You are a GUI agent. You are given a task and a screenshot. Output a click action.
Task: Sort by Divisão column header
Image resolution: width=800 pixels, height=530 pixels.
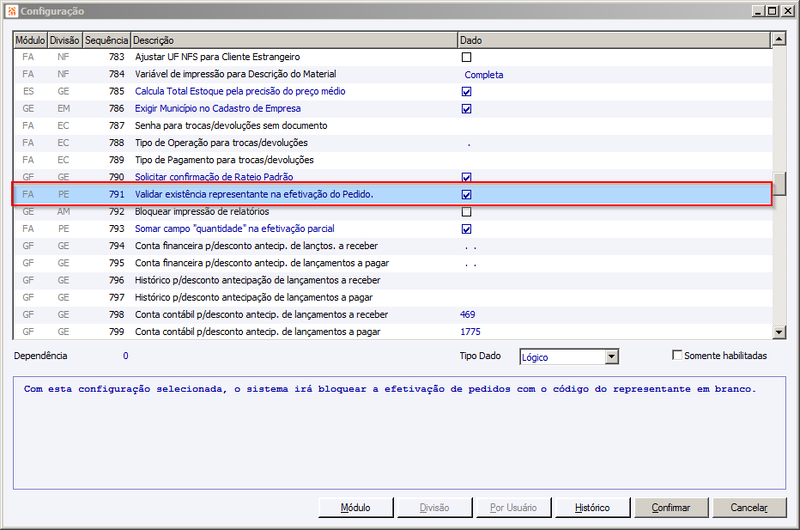pos(65,40)
